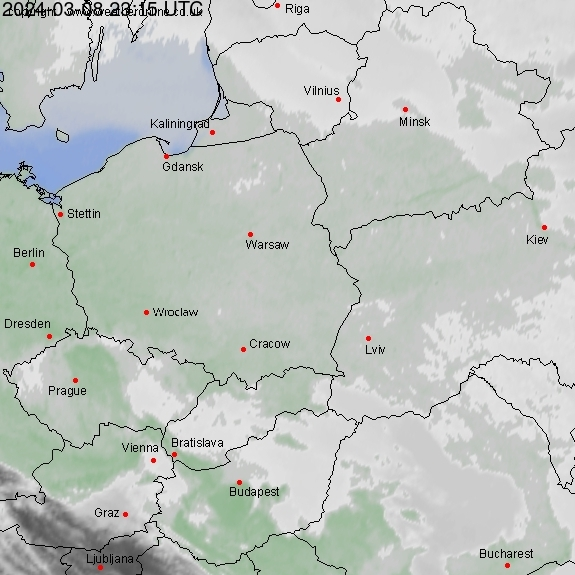Click the red dot marking Kiev
This screenshot has height=575, width=575.
[544, 227]
